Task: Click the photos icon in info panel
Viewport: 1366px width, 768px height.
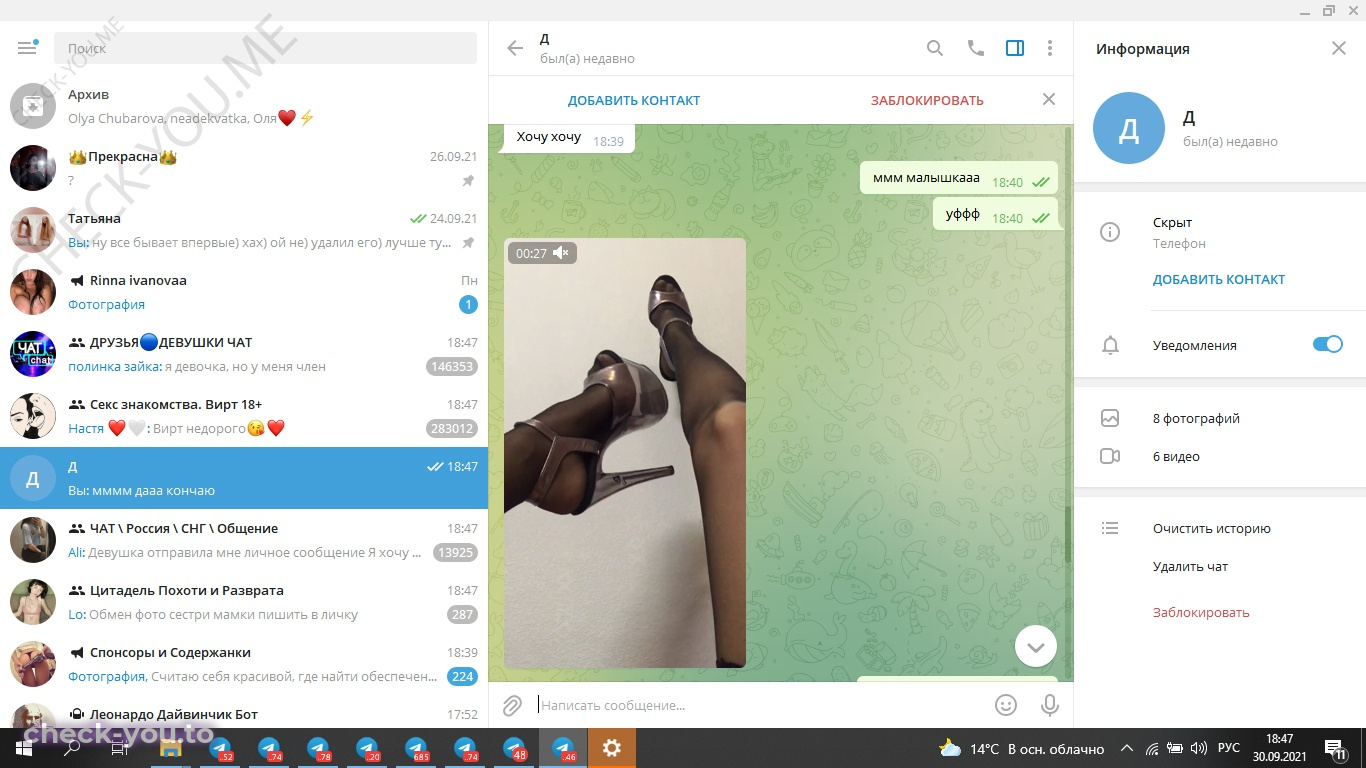Action: (1110, 418)
